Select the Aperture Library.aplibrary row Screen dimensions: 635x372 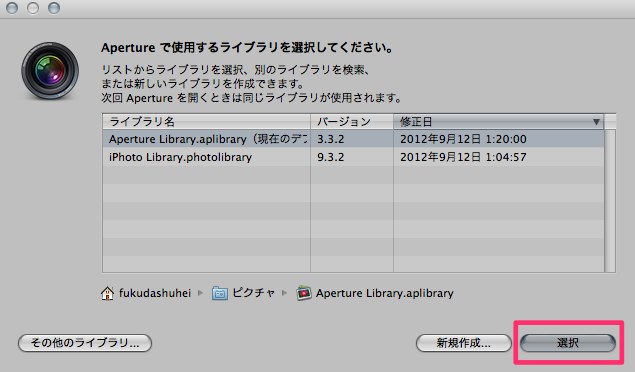353,139
